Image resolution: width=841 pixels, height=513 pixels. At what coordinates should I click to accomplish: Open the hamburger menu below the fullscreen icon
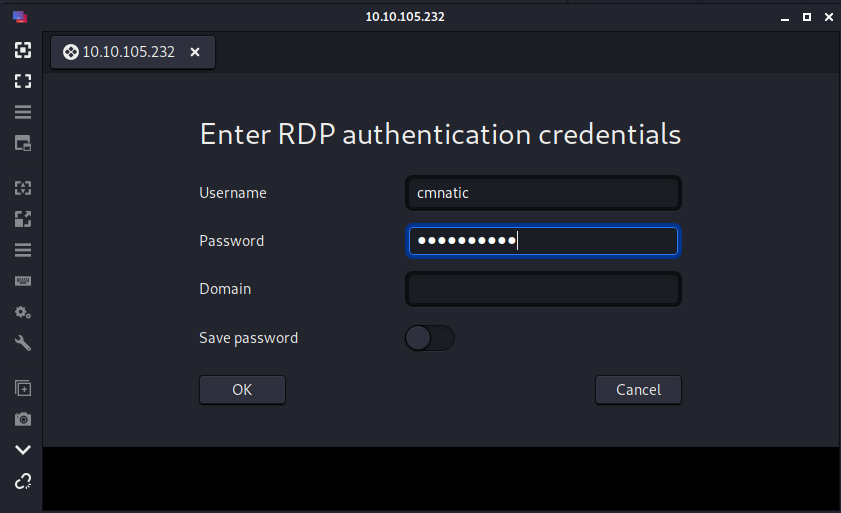pos(23,112)
